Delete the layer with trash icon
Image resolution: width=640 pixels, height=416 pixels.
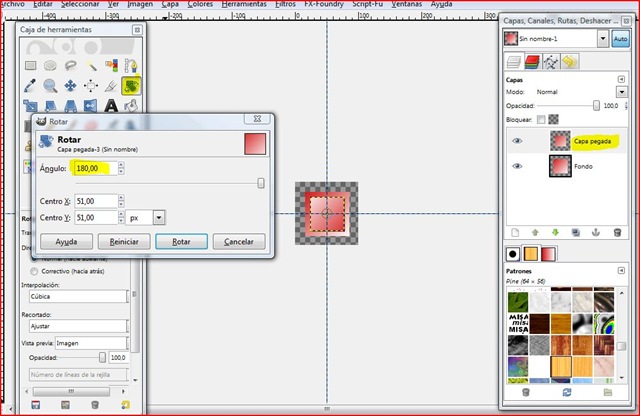(617, 233)
